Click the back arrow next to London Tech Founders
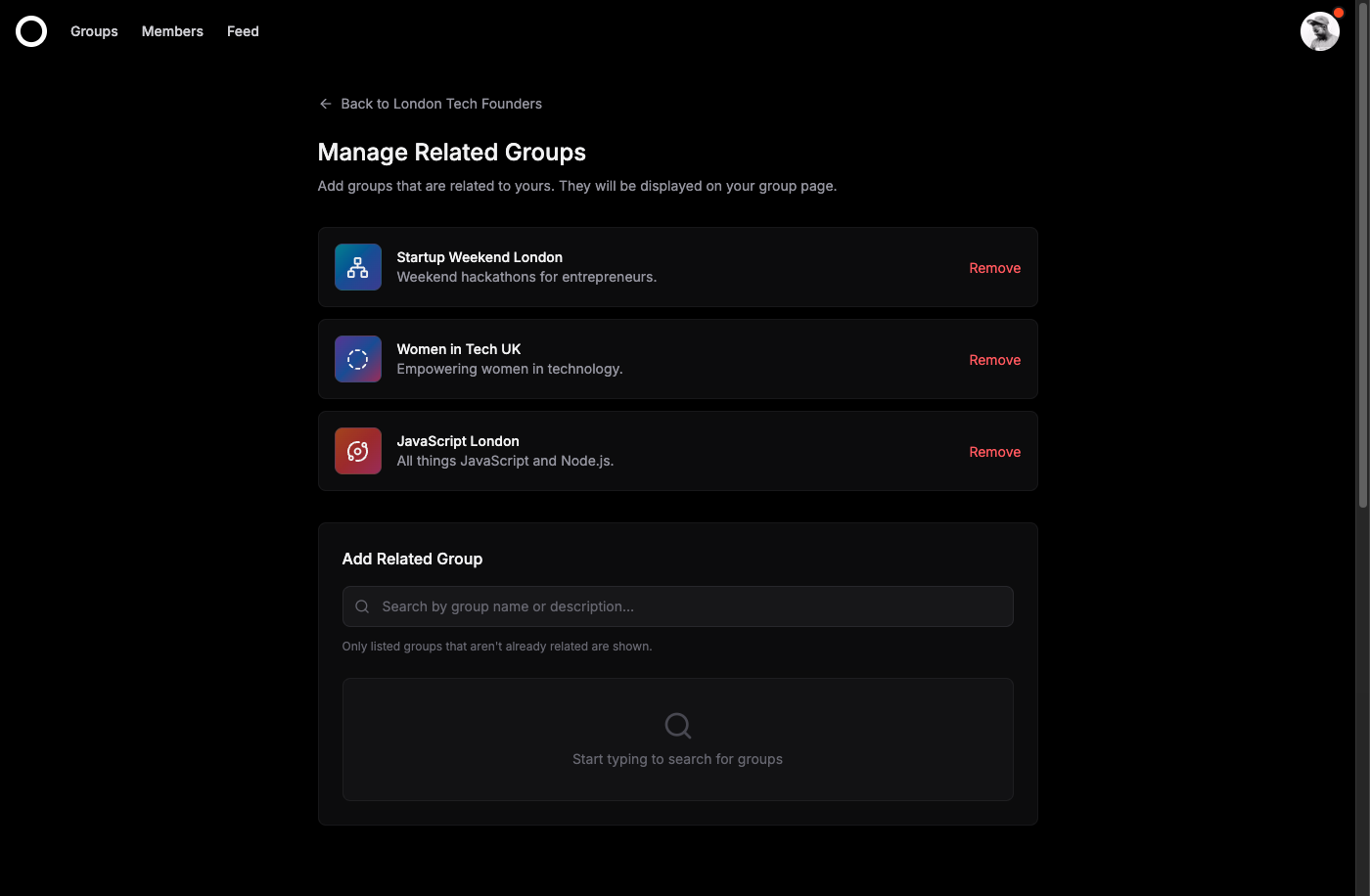 [325, 103]
